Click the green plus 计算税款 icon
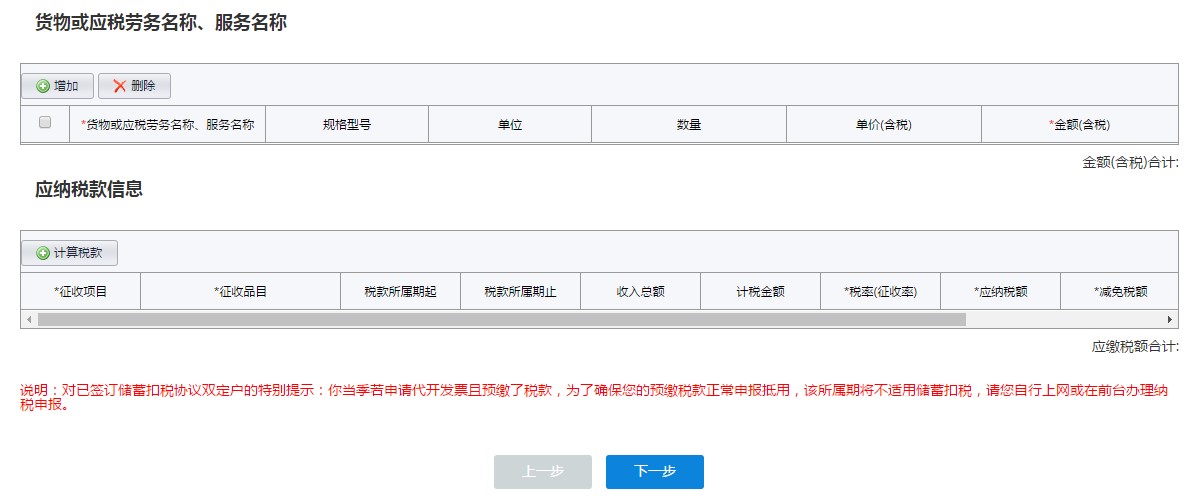The image size is (1199, 497). 43,253
